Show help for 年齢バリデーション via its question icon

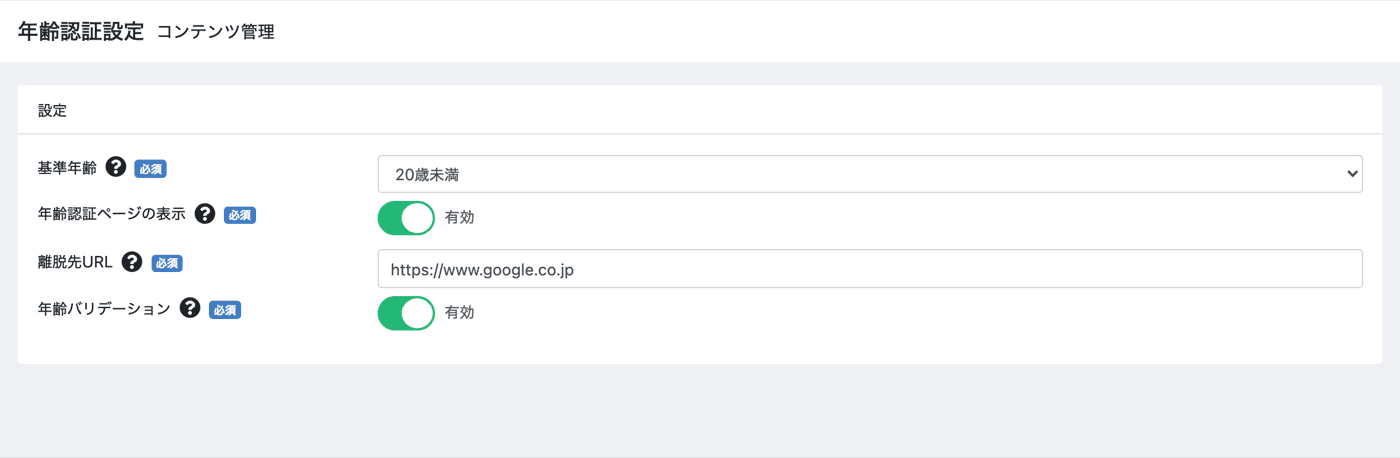point(190,309)
